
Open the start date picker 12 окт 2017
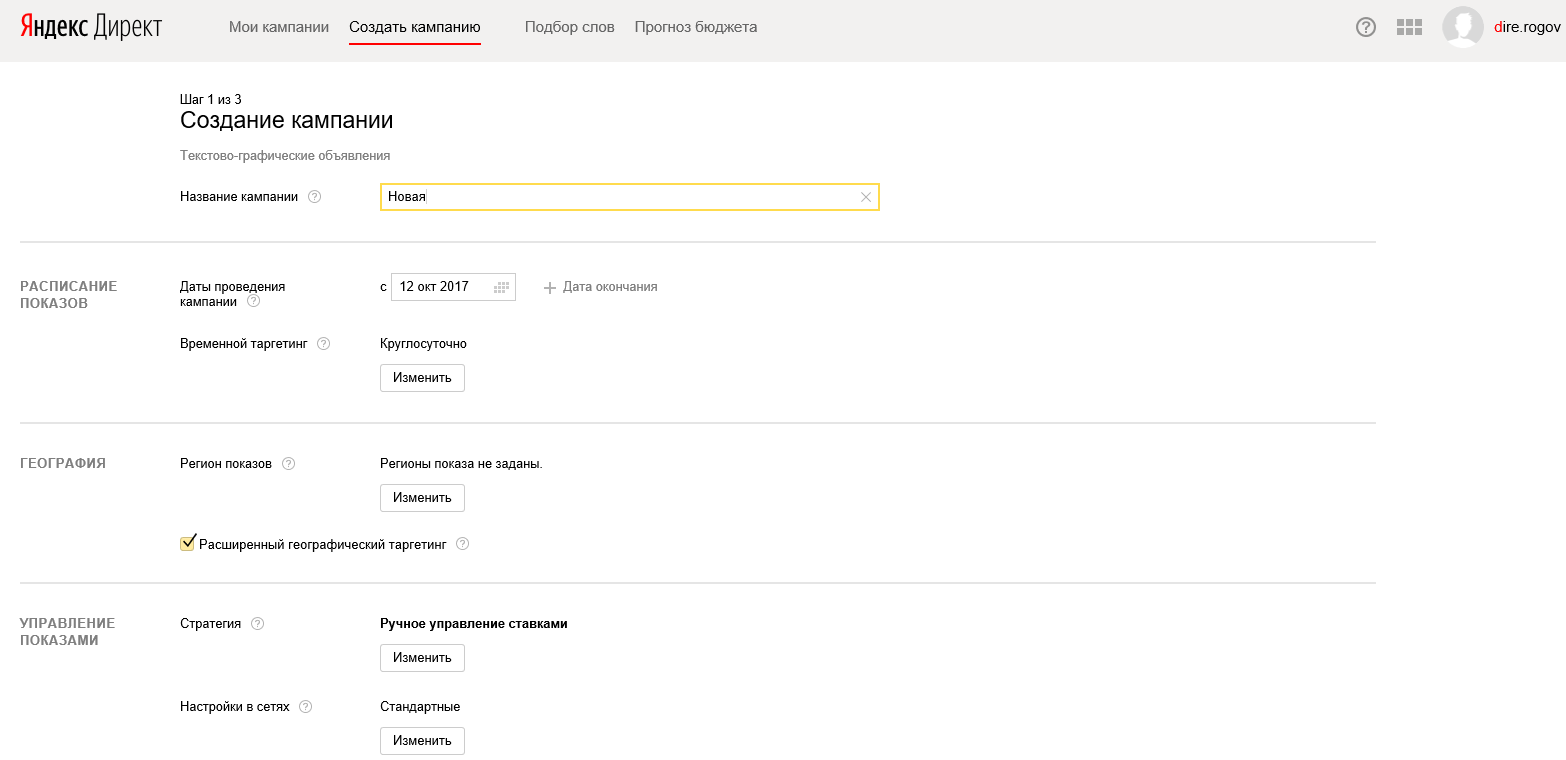pyautogui.click(x=453, y=287)
